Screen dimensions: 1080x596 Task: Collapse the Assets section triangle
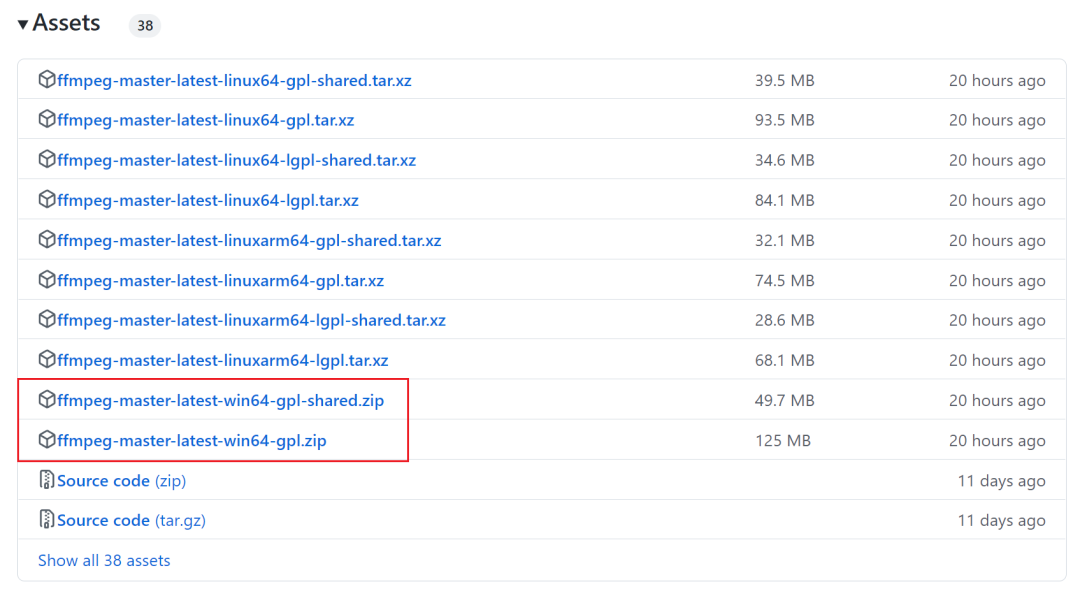point(23,25)
